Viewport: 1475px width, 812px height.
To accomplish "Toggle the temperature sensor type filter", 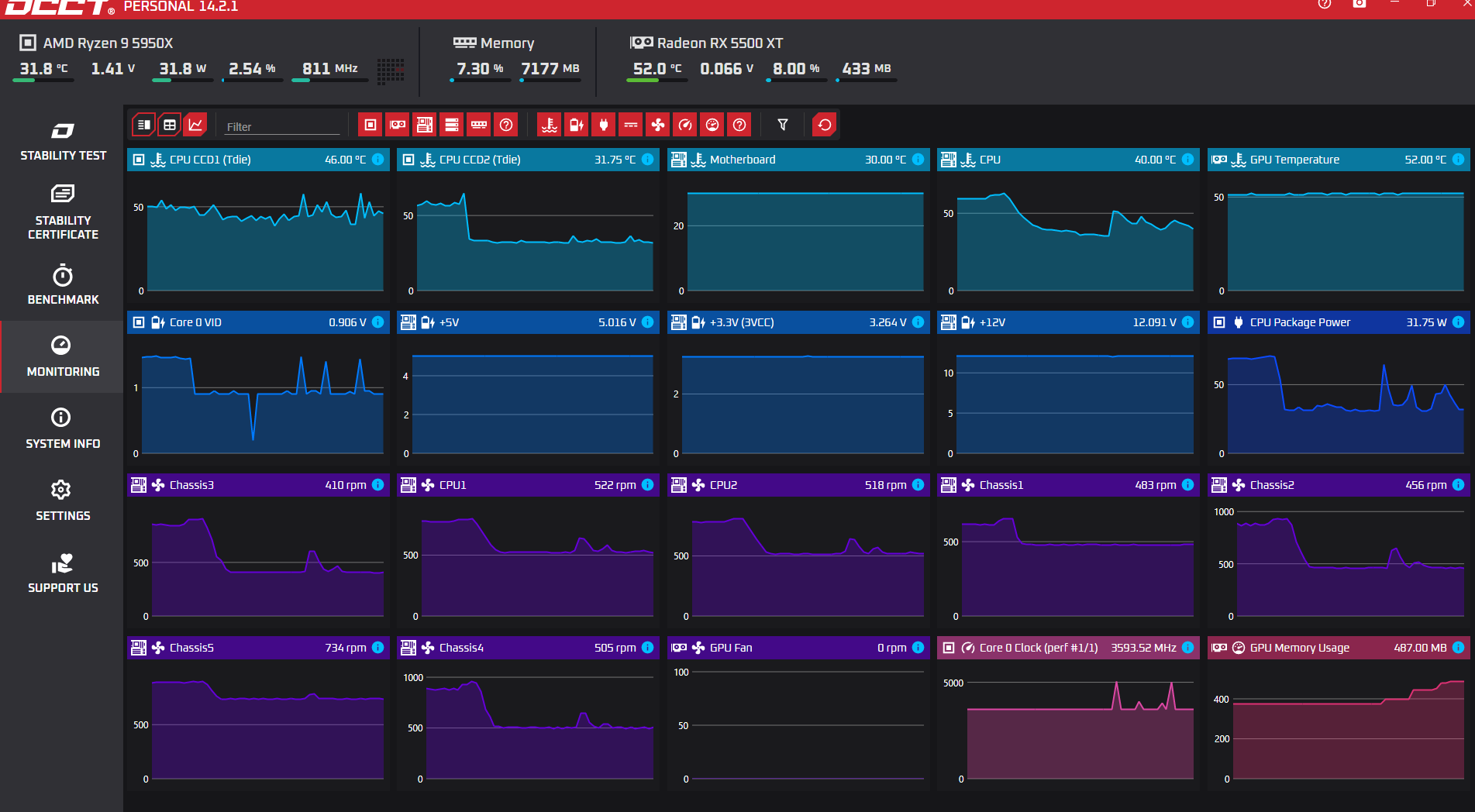I will click(x=550, y=125).
